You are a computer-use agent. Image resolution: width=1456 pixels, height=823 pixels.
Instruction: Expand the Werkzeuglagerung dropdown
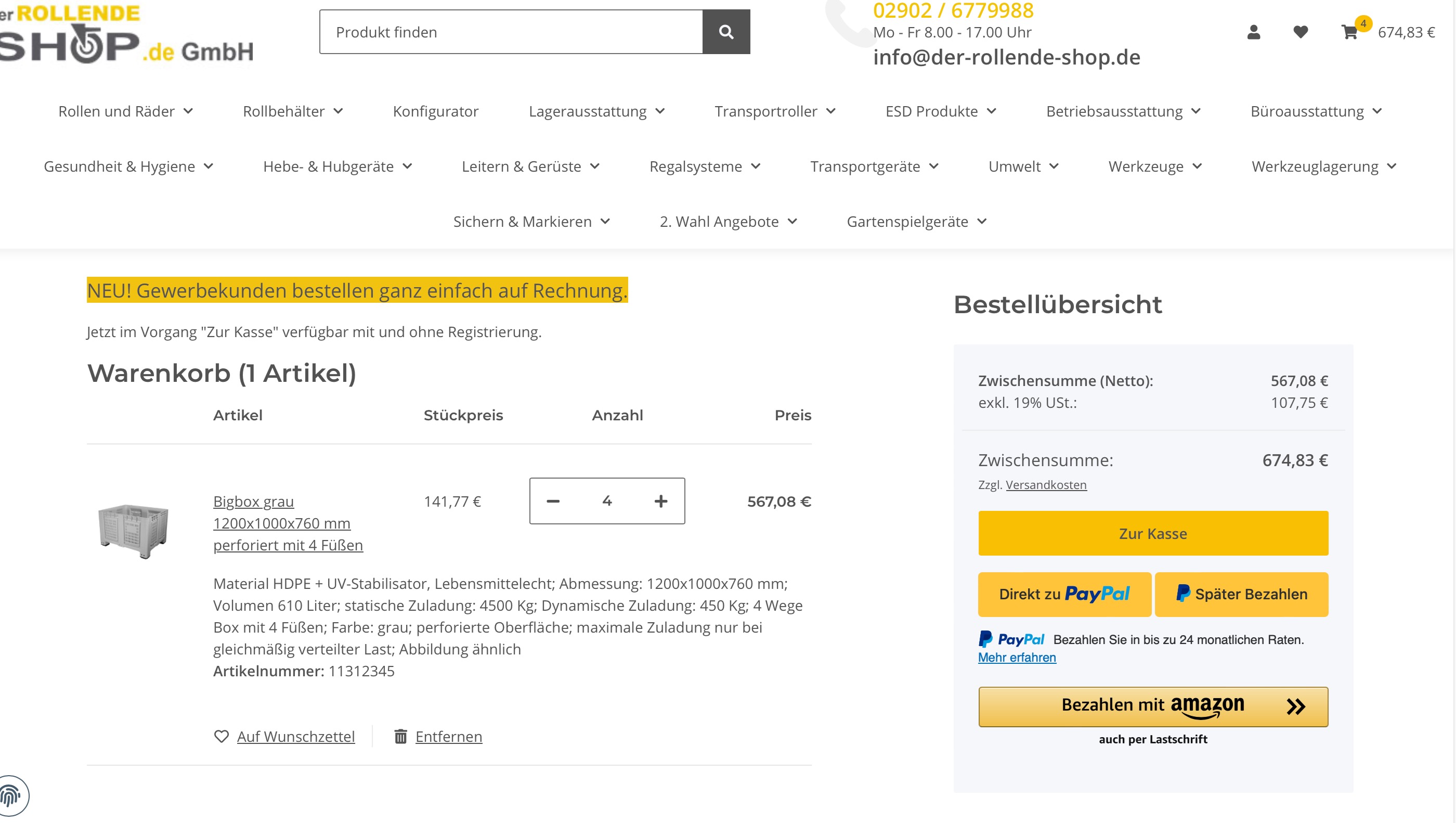1323,167
